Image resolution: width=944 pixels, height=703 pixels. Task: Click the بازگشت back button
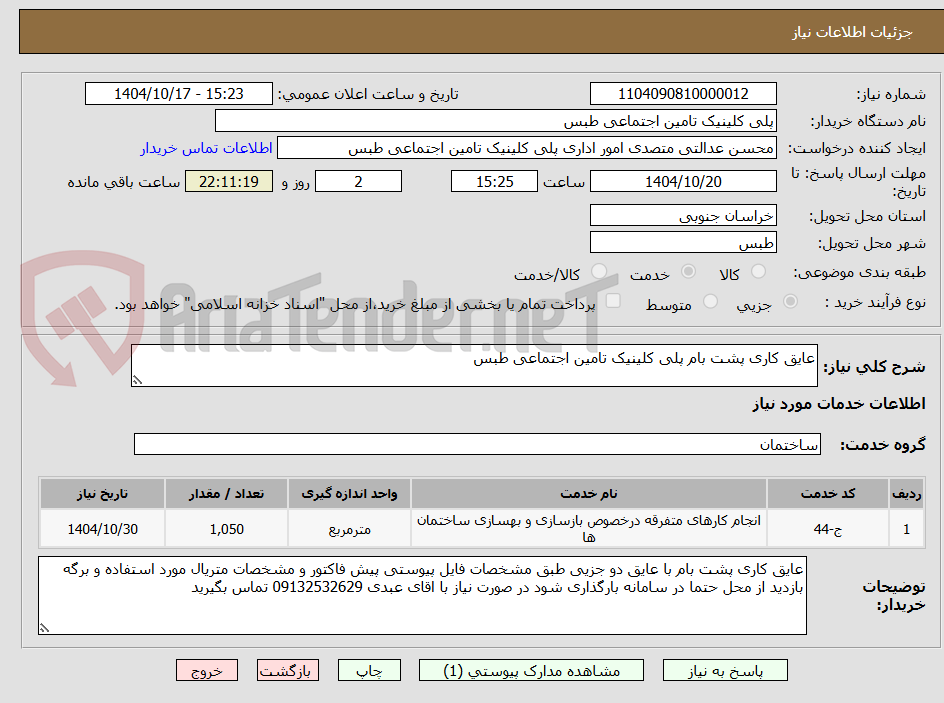coord(288,670)
